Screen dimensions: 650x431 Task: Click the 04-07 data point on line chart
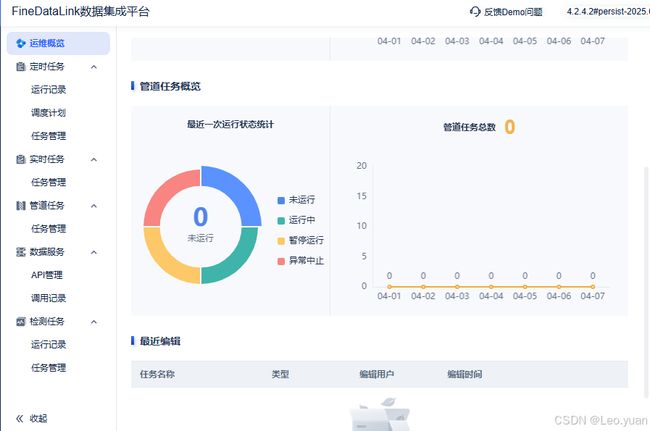(593, 287)
